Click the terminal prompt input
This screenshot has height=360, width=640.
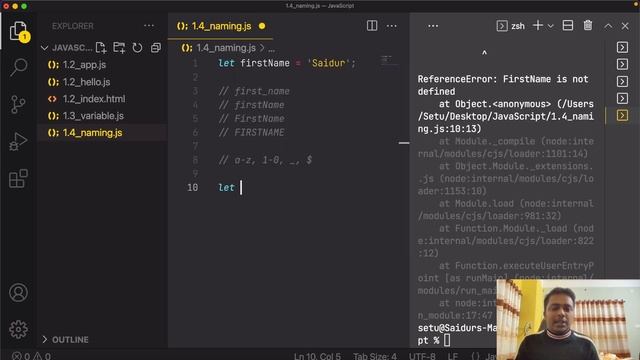pos(447,340)
